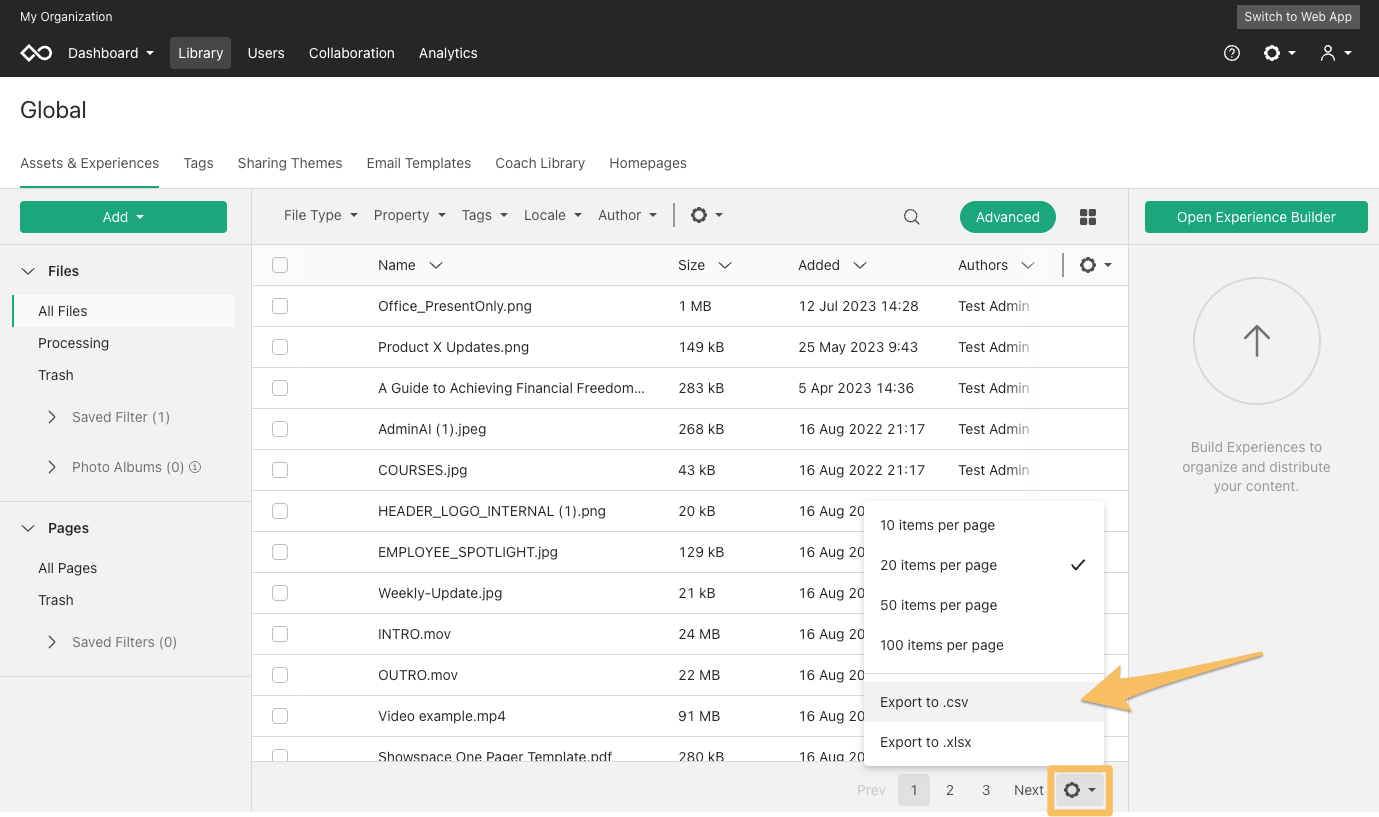1379x817 pixels.
Task: Go to page 2
Action: (x=950, y=790)
